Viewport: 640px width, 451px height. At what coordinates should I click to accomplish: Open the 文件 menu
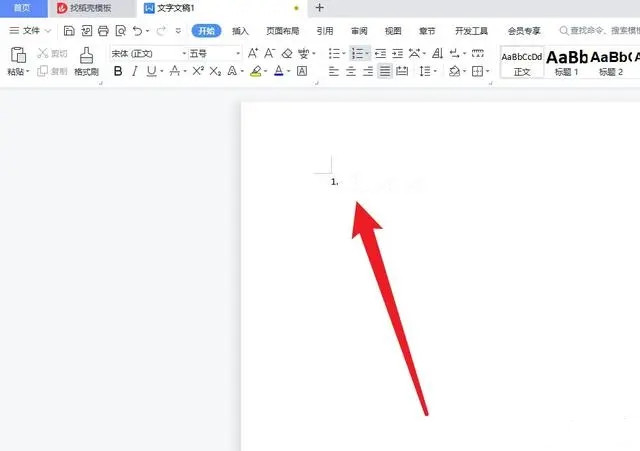[x=30, y=31]
